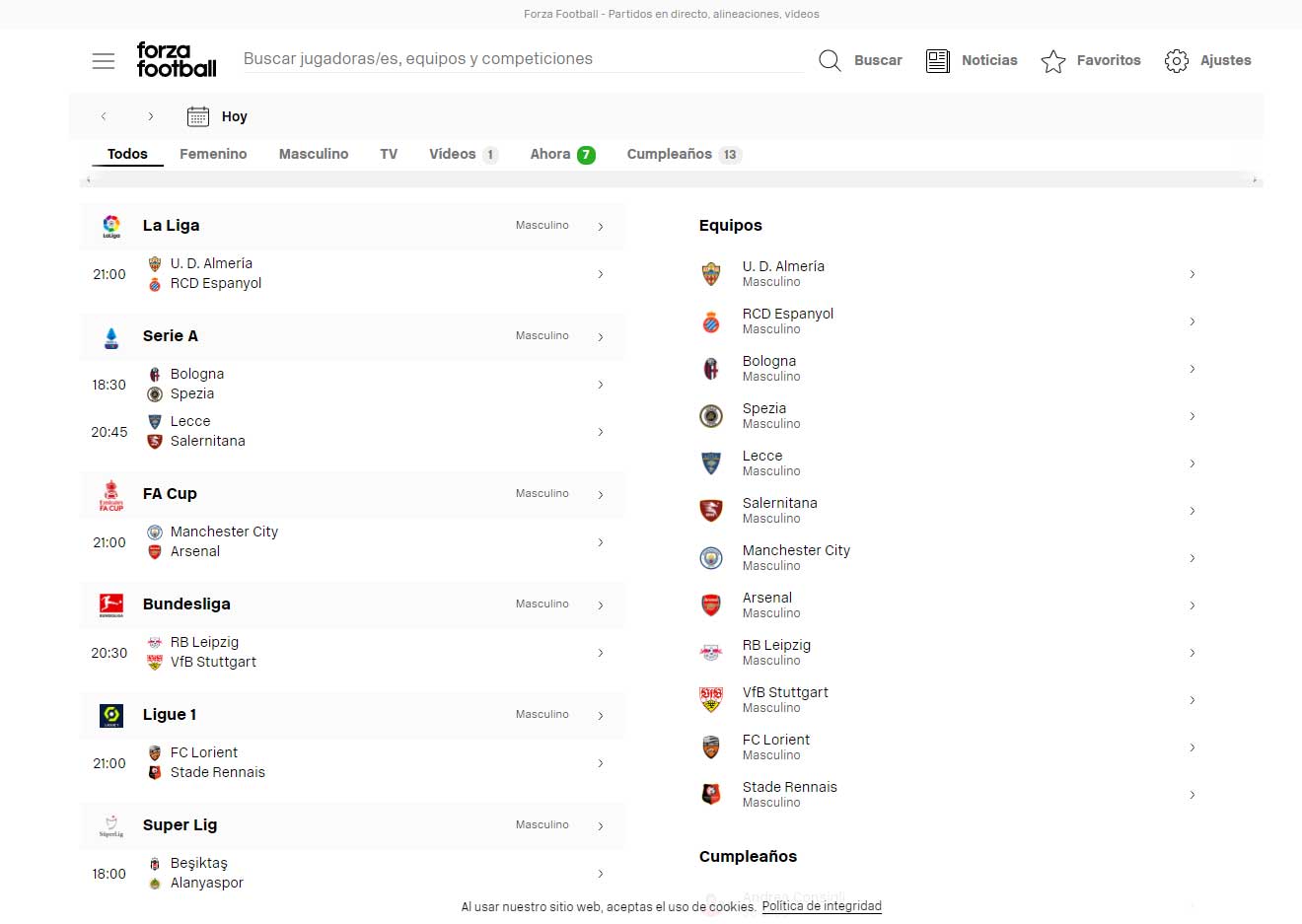Open the Política de integridad link
The width and height of the screenshot is (1302, 924).
click(822, 906)
